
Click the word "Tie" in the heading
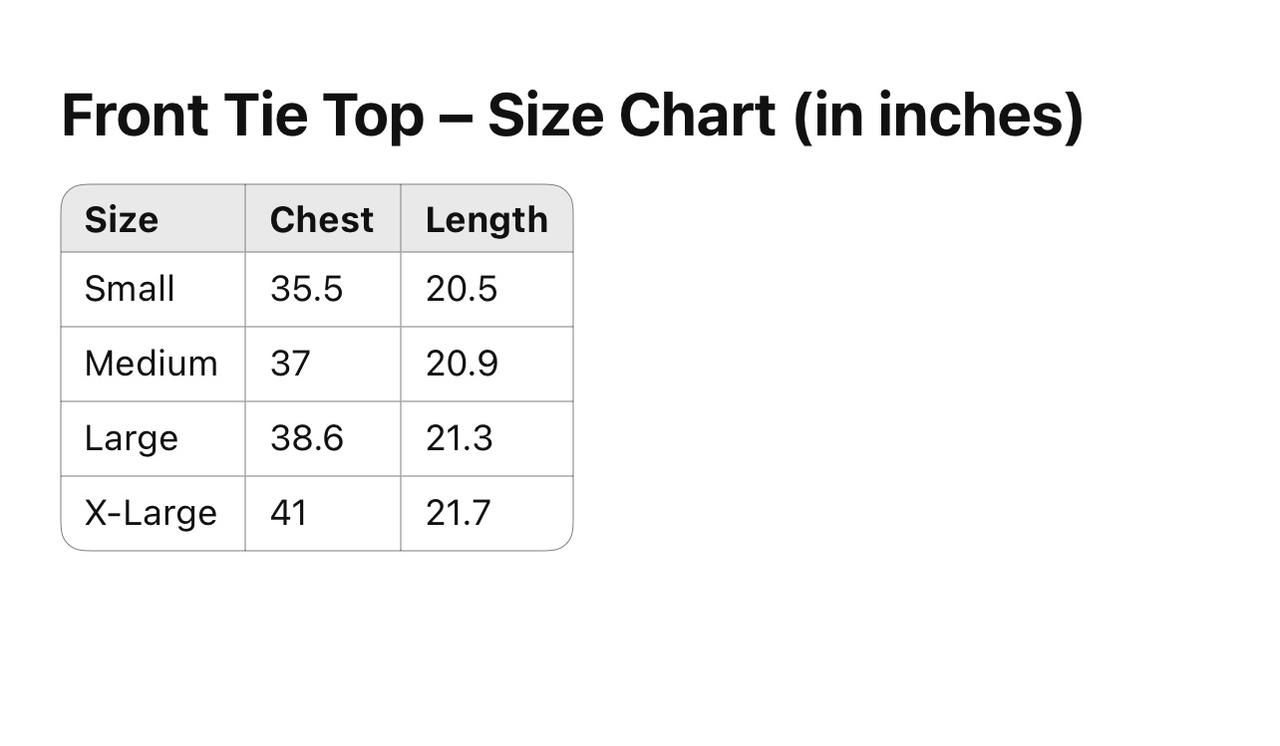point(265,115)
